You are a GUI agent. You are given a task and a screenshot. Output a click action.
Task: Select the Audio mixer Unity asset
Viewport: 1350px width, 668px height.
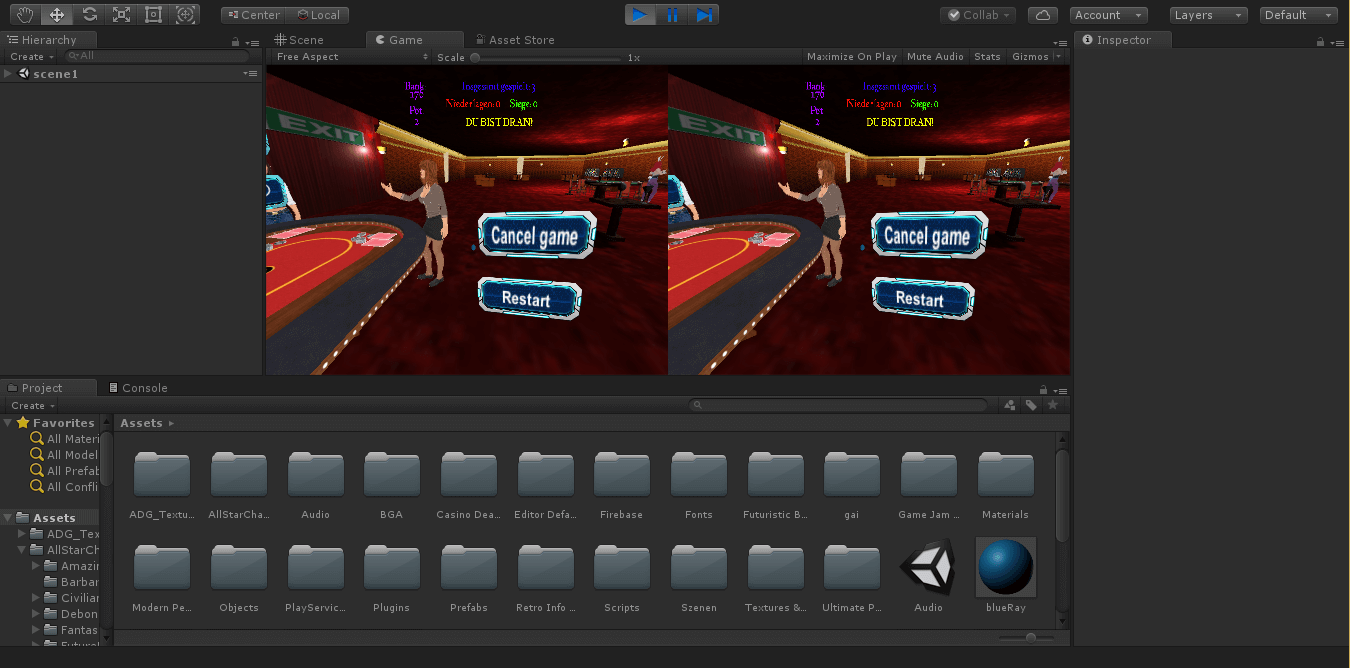928,575
